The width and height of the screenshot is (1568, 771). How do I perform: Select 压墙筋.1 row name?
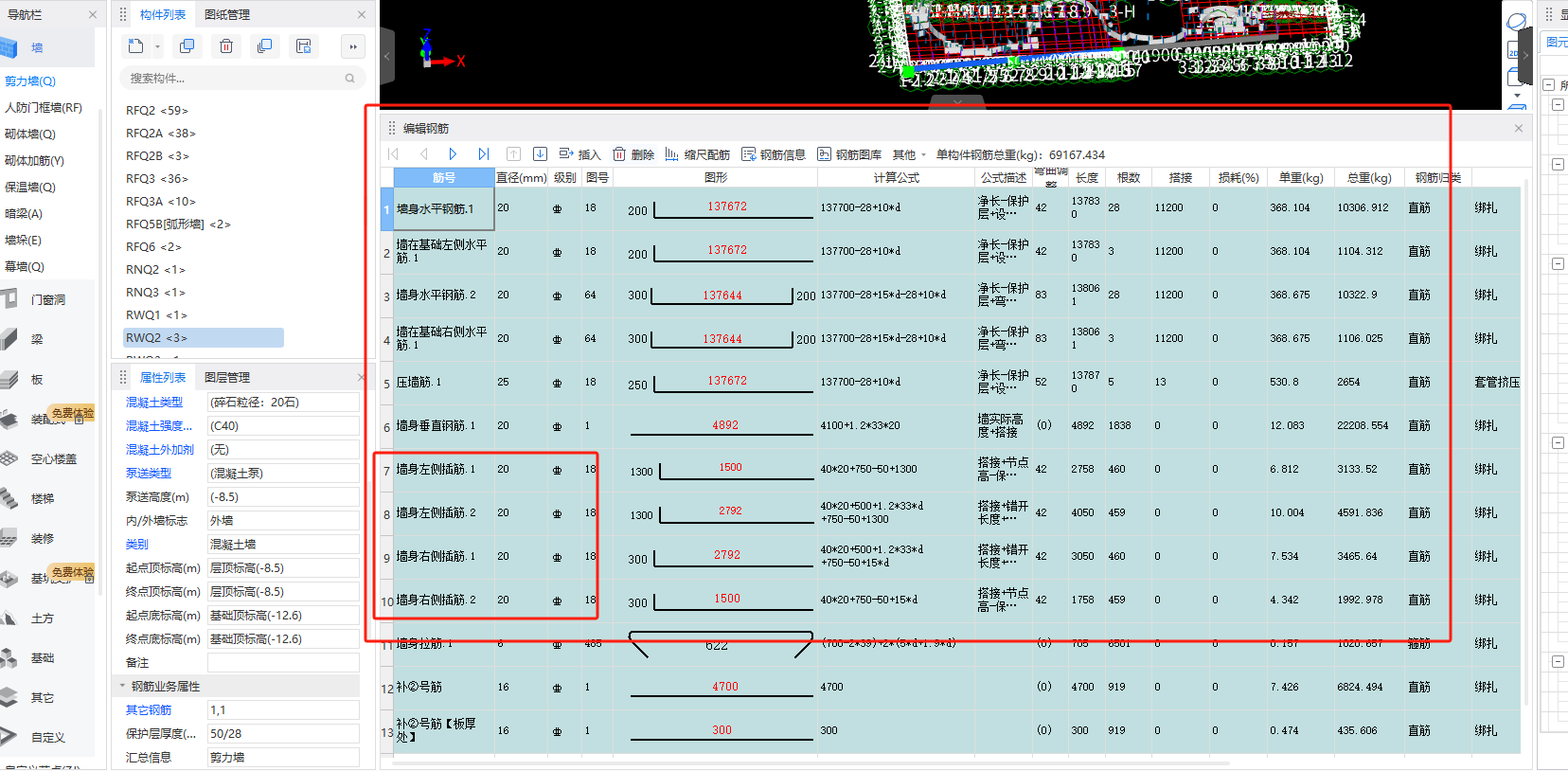(x=419, y=383)
